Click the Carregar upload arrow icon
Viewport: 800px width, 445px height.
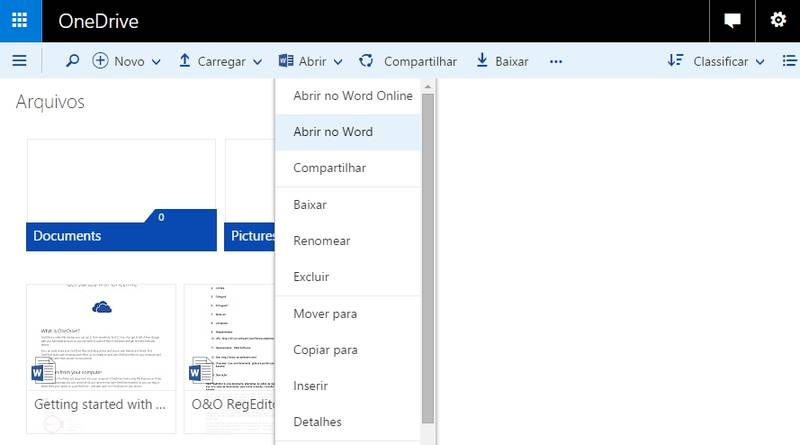tap(185, 61)
